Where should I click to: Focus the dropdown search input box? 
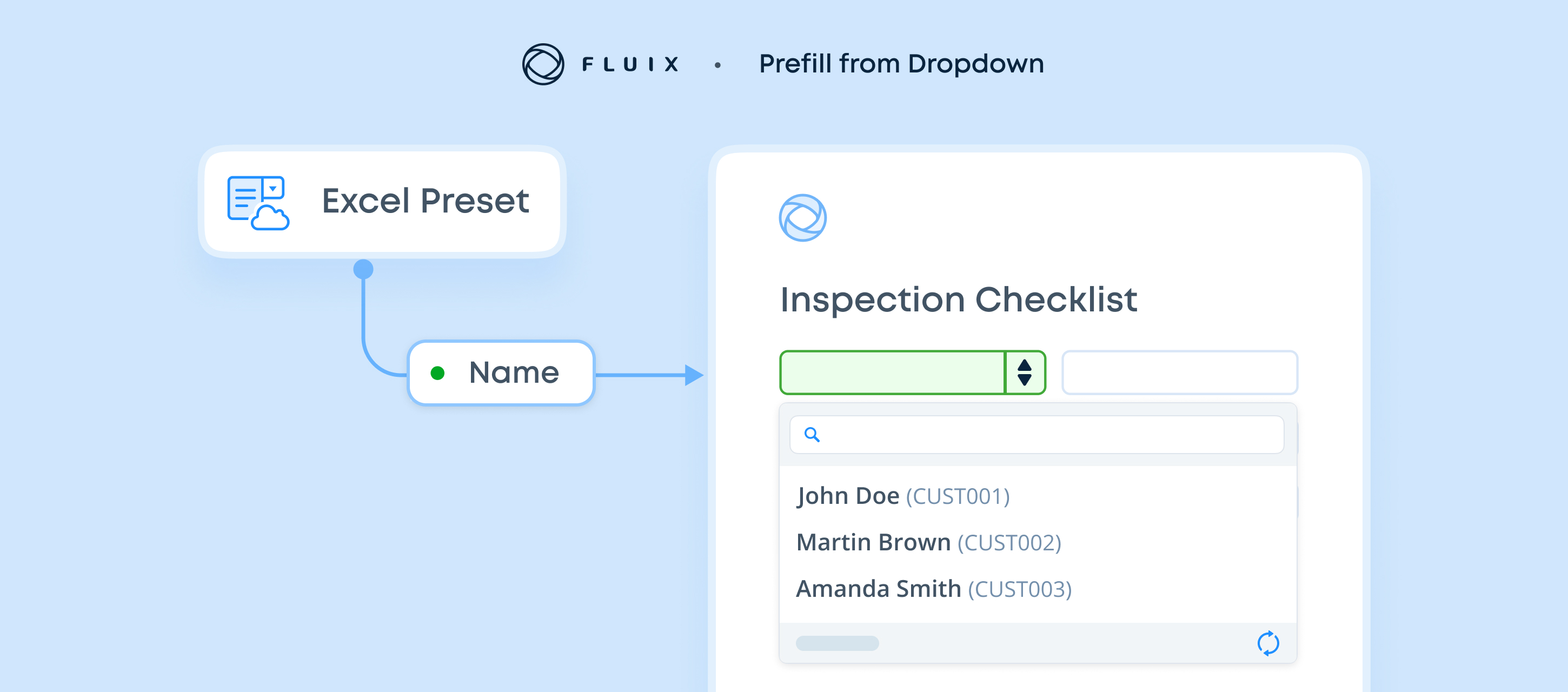coord(1047,435)
